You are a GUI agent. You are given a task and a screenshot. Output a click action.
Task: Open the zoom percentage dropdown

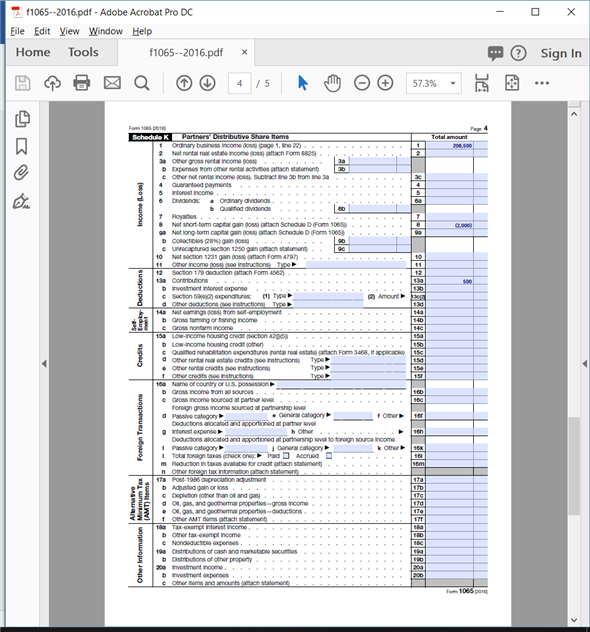pos(453,83)
